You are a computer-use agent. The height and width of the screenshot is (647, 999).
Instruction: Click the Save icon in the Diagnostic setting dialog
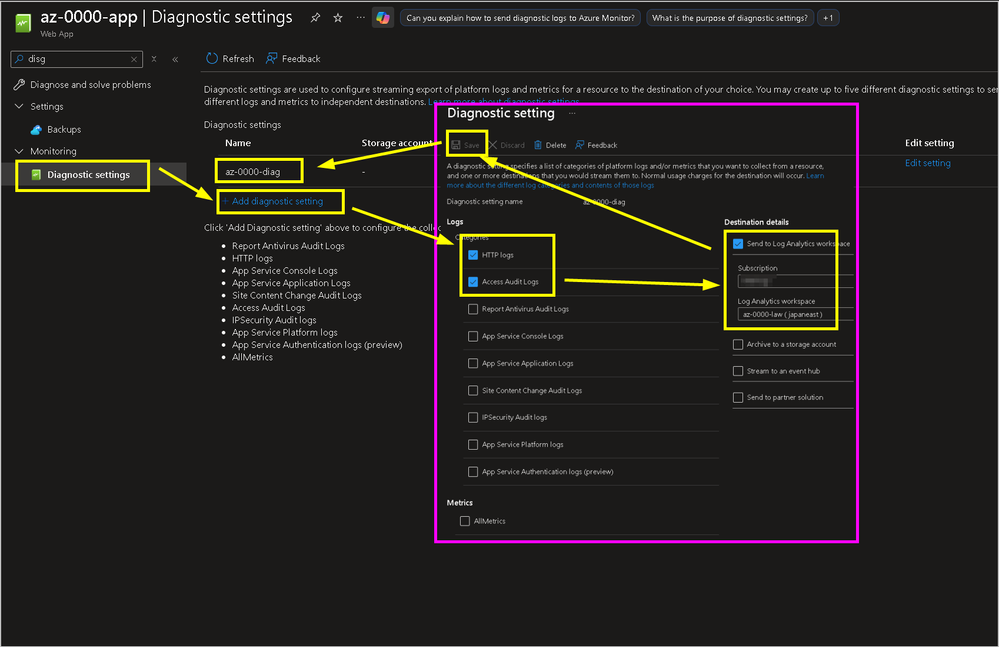click(x=457, y=144)
